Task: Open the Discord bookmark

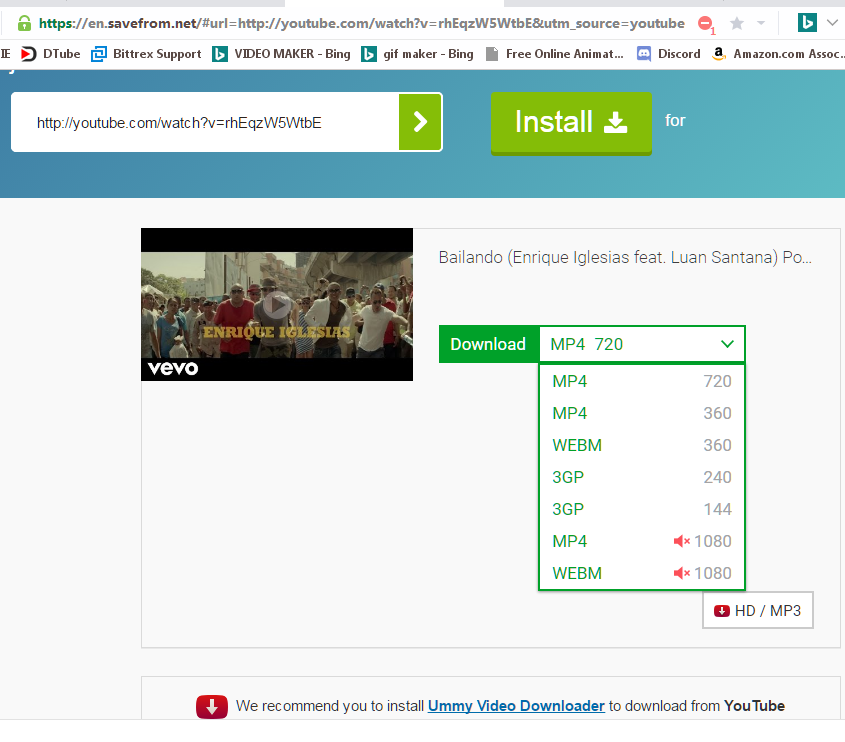Action: pos(668,54)
